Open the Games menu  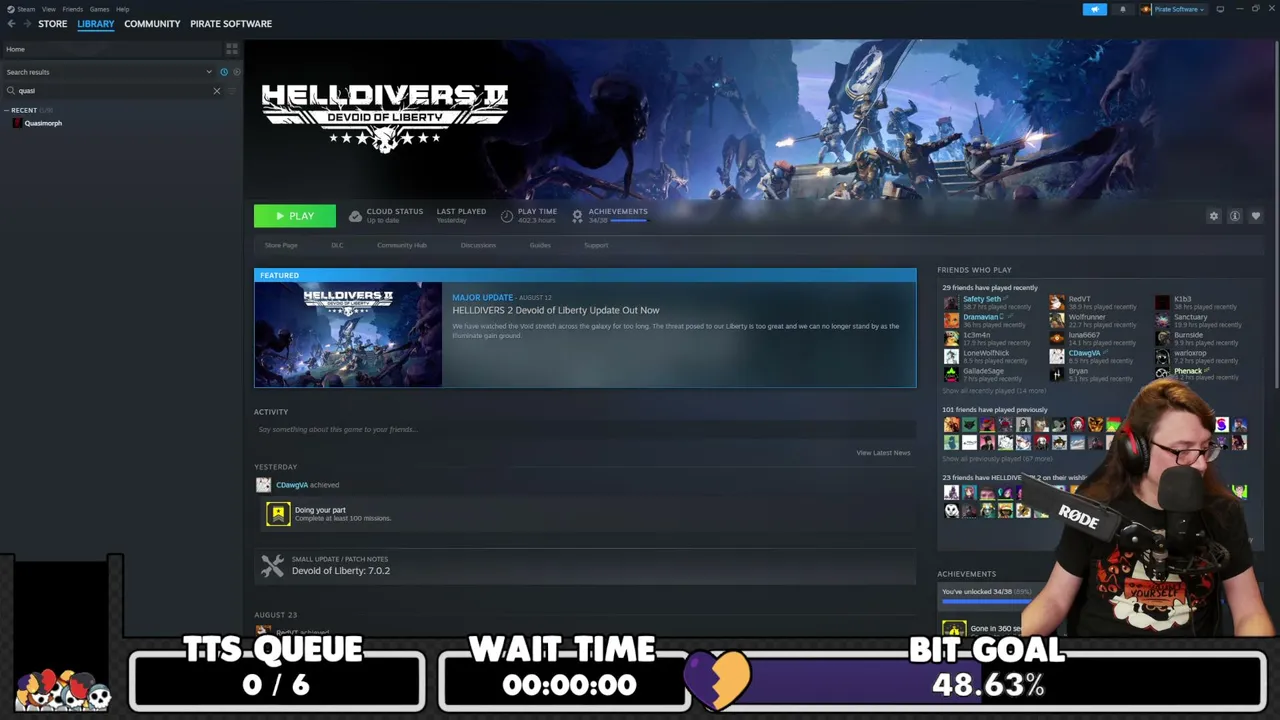[100, 9]
